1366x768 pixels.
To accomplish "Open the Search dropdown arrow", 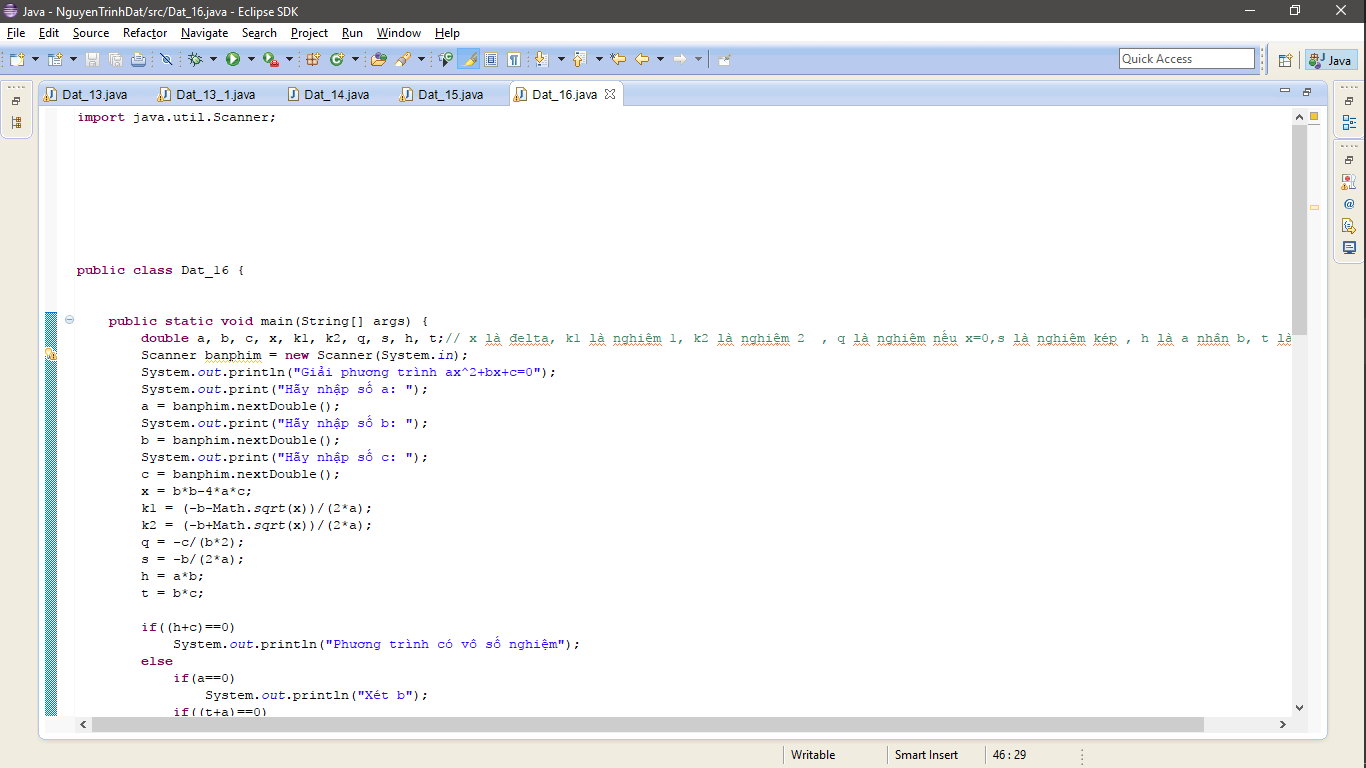I will [421, 59].
